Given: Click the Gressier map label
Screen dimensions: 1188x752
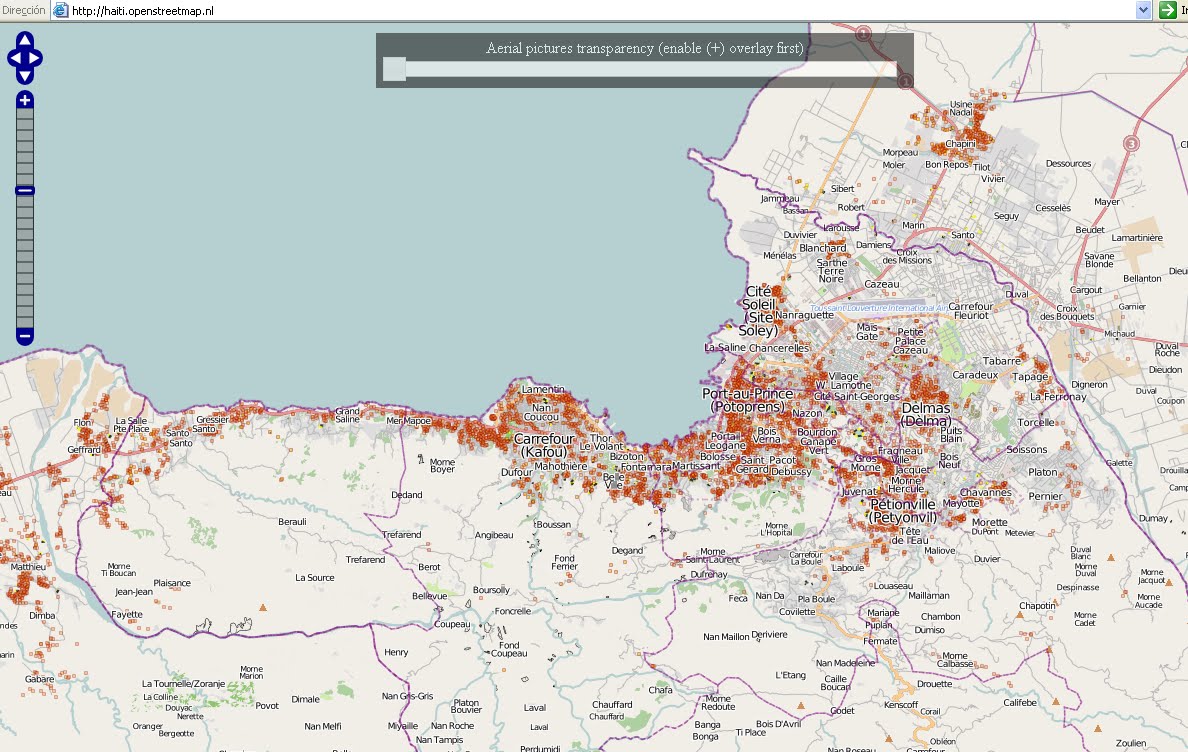Looking at the screenshot, I should pyautogui.click(x=212, y=420).
